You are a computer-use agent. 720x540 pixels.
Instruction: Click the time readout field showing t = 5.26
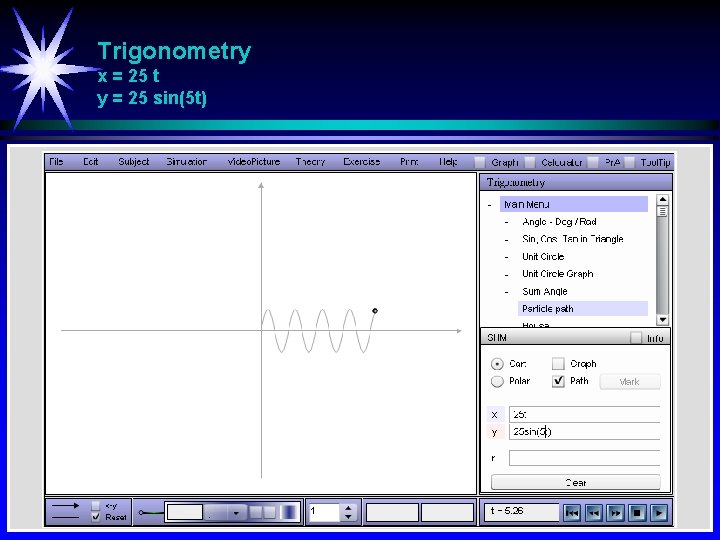[522, 512]
